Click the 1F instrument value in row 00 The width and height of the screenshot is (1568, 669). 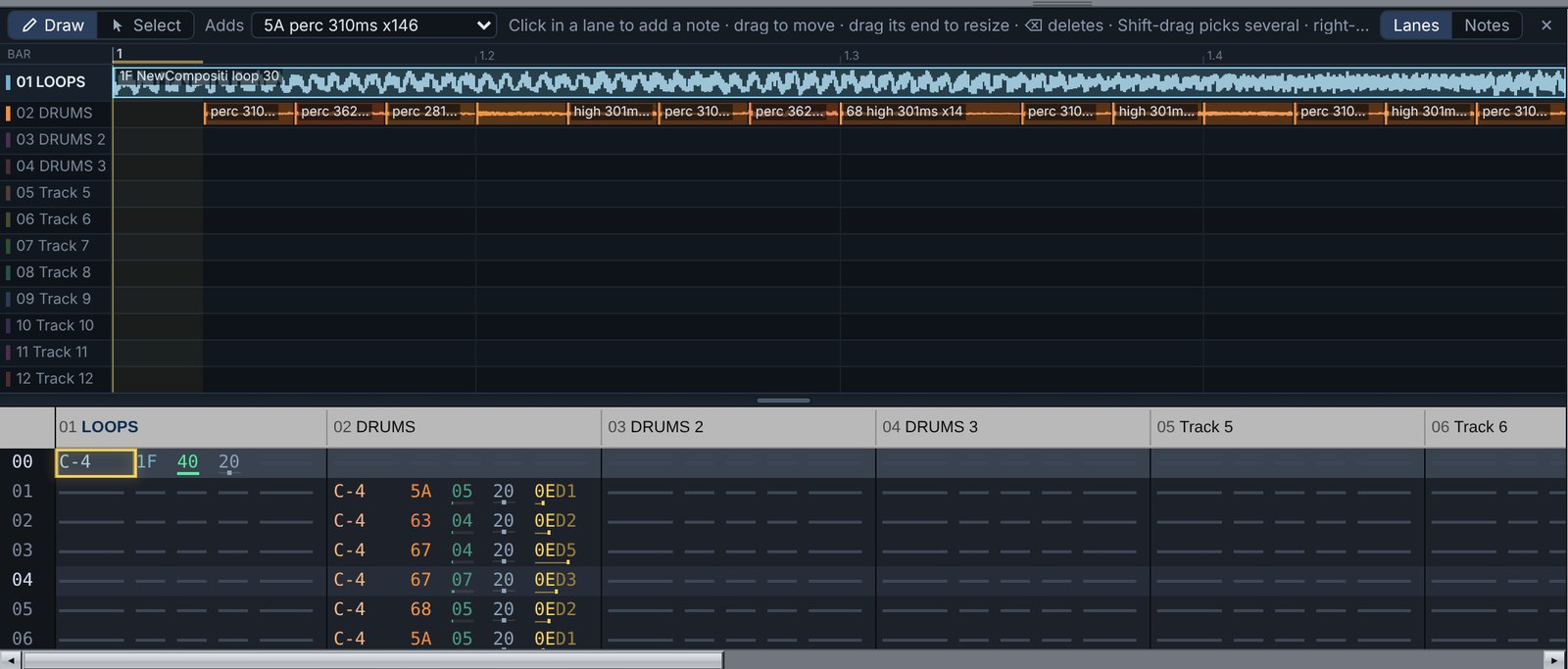coord(146,462)
